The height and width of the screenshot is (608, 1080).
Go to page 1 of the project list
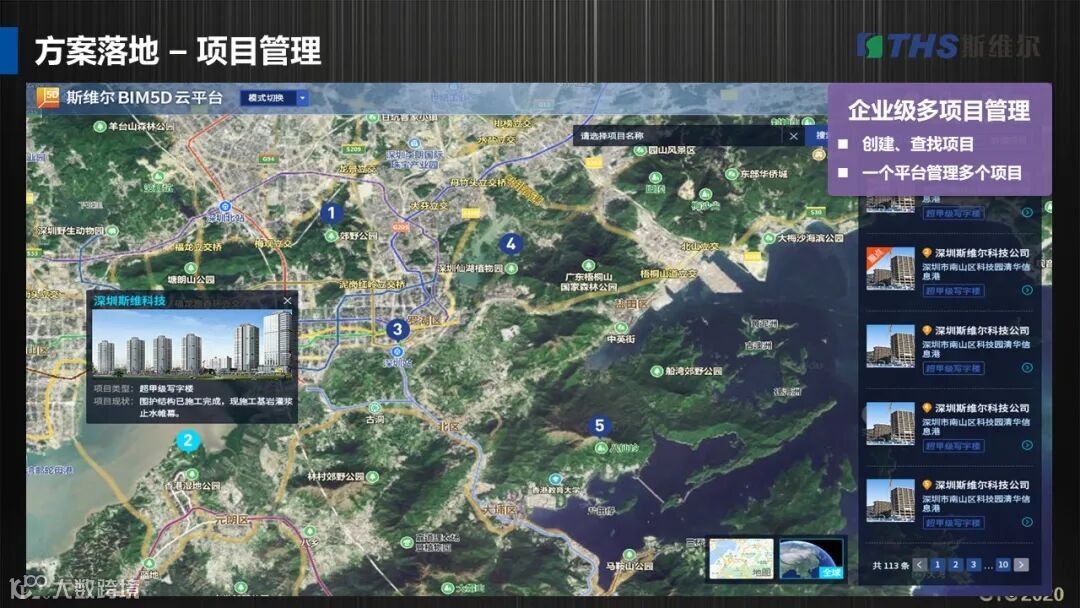(x=937, y=565)
